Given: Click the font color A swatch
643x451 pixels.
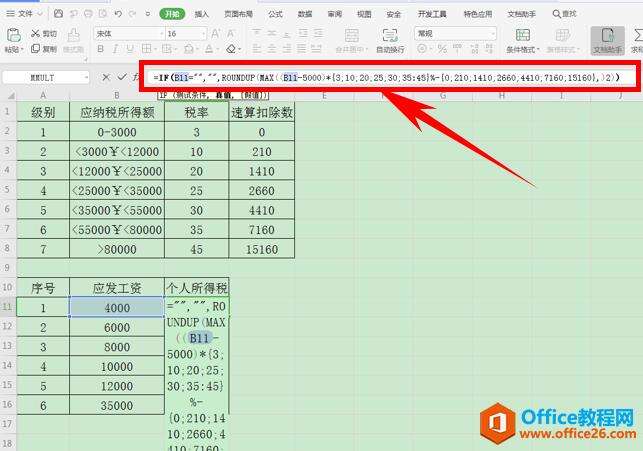Looking at the screenshot, I should [x=208, y=48].
